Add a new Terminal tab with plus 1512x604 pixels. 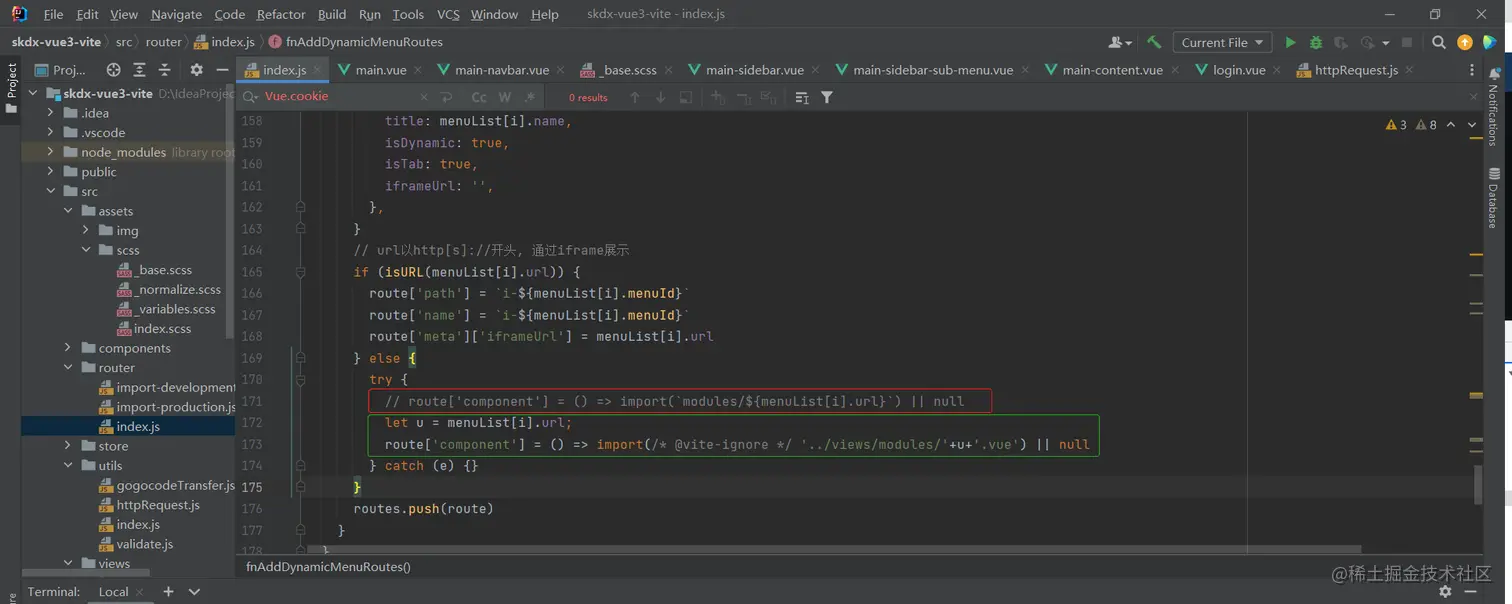pos(168,591)
